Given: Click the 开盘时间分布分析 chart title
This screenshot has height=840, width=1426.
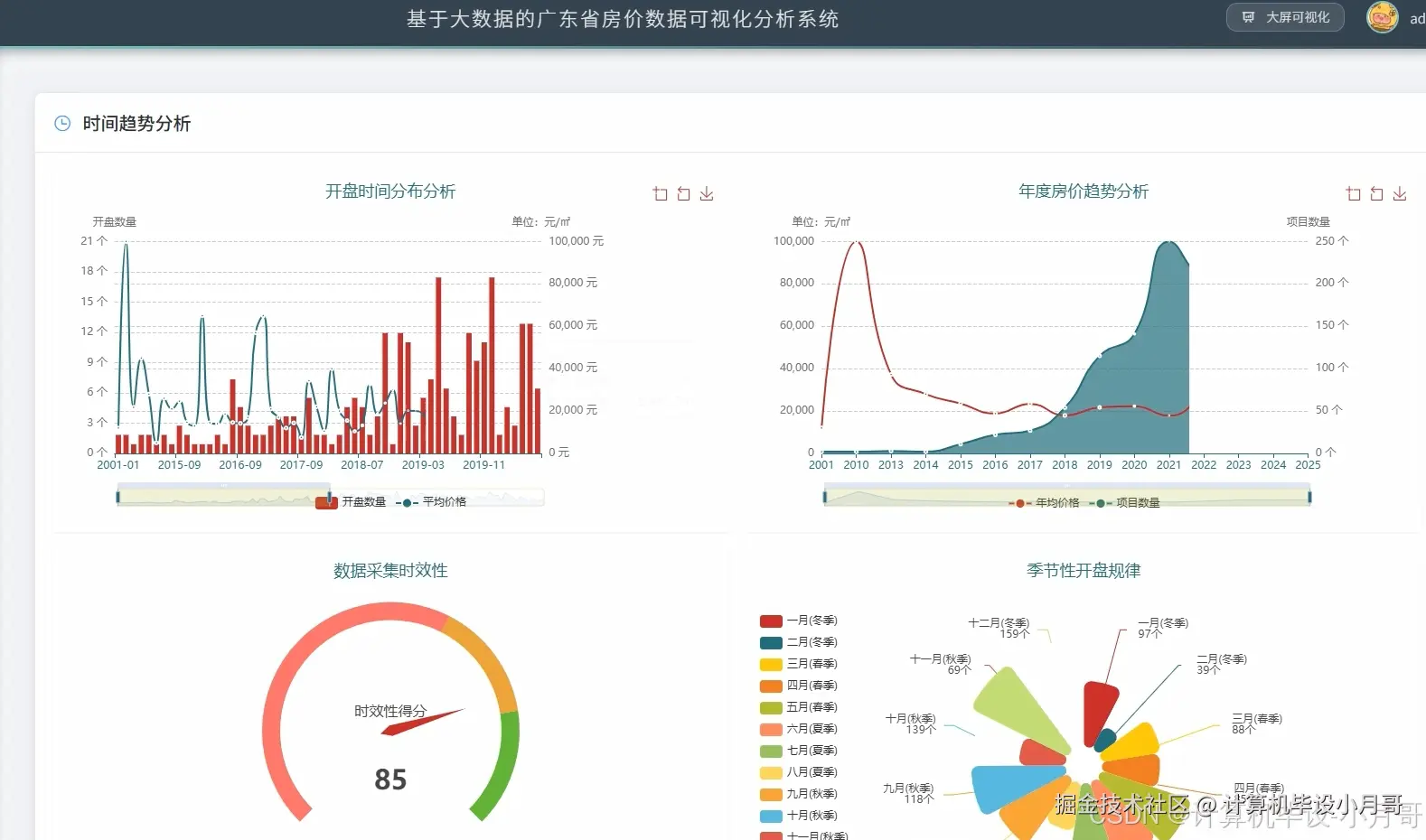Looking at the screenshot, I should (390, 191).
